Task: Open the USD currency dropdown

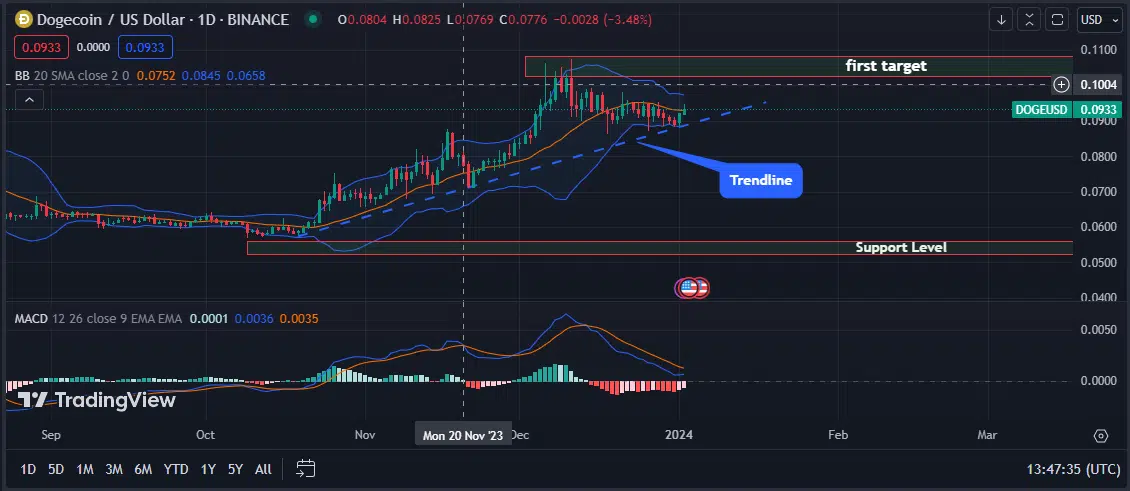Action: [1098, 19]
